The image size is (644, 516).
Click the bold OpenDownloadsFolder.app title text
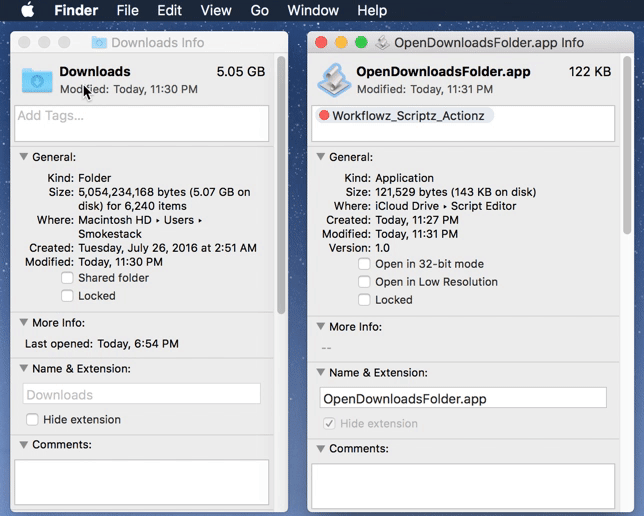click(x=443, y=71)
